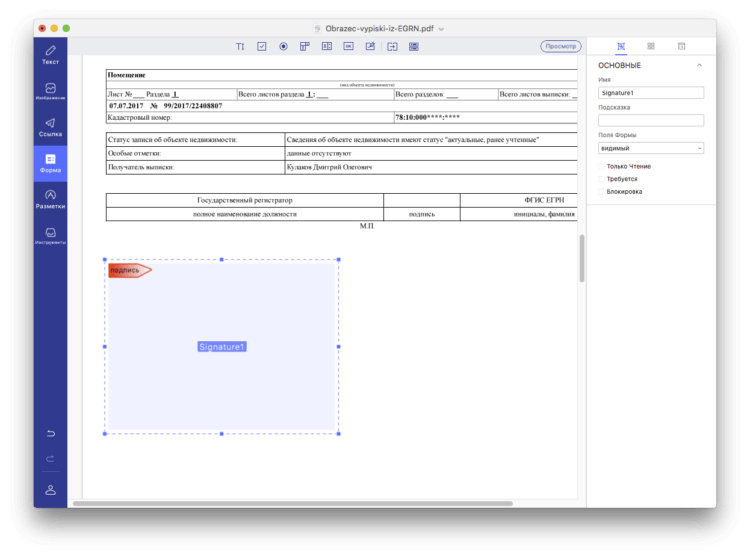Click the Просмотр preview button

point(561,46)
